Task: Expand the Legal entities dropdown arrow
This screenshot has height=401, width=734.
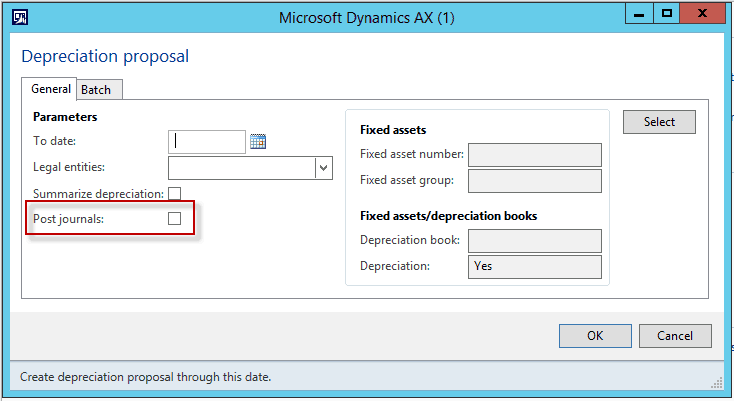Action: (323, 168)
